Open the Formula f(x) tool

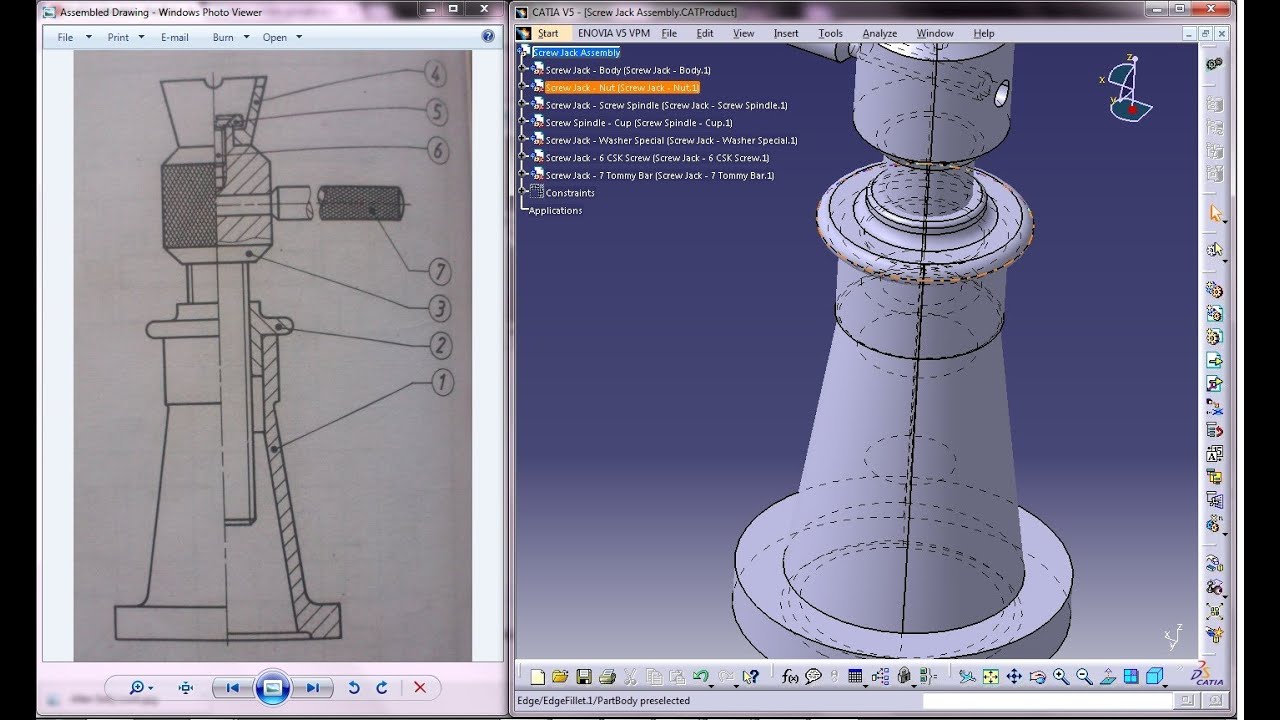(x=790, y=676)
